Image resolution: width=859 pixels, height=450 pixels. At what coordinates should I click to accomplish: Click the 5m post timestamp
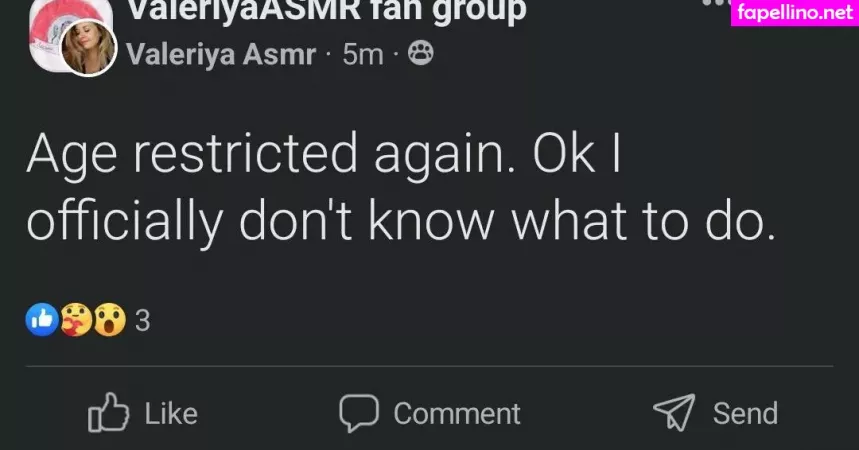362,55
